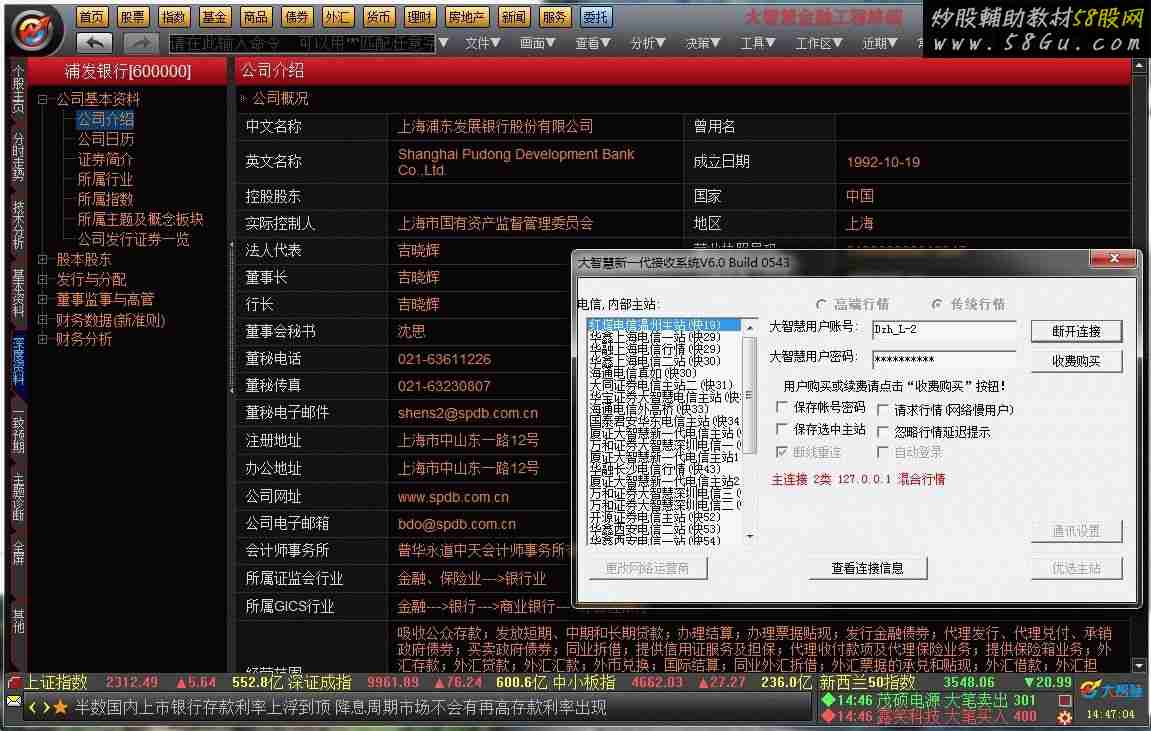The image size is (1151, 731).
Task: Click the left arrow in news ticker
Action: click(x=33, y=708)
